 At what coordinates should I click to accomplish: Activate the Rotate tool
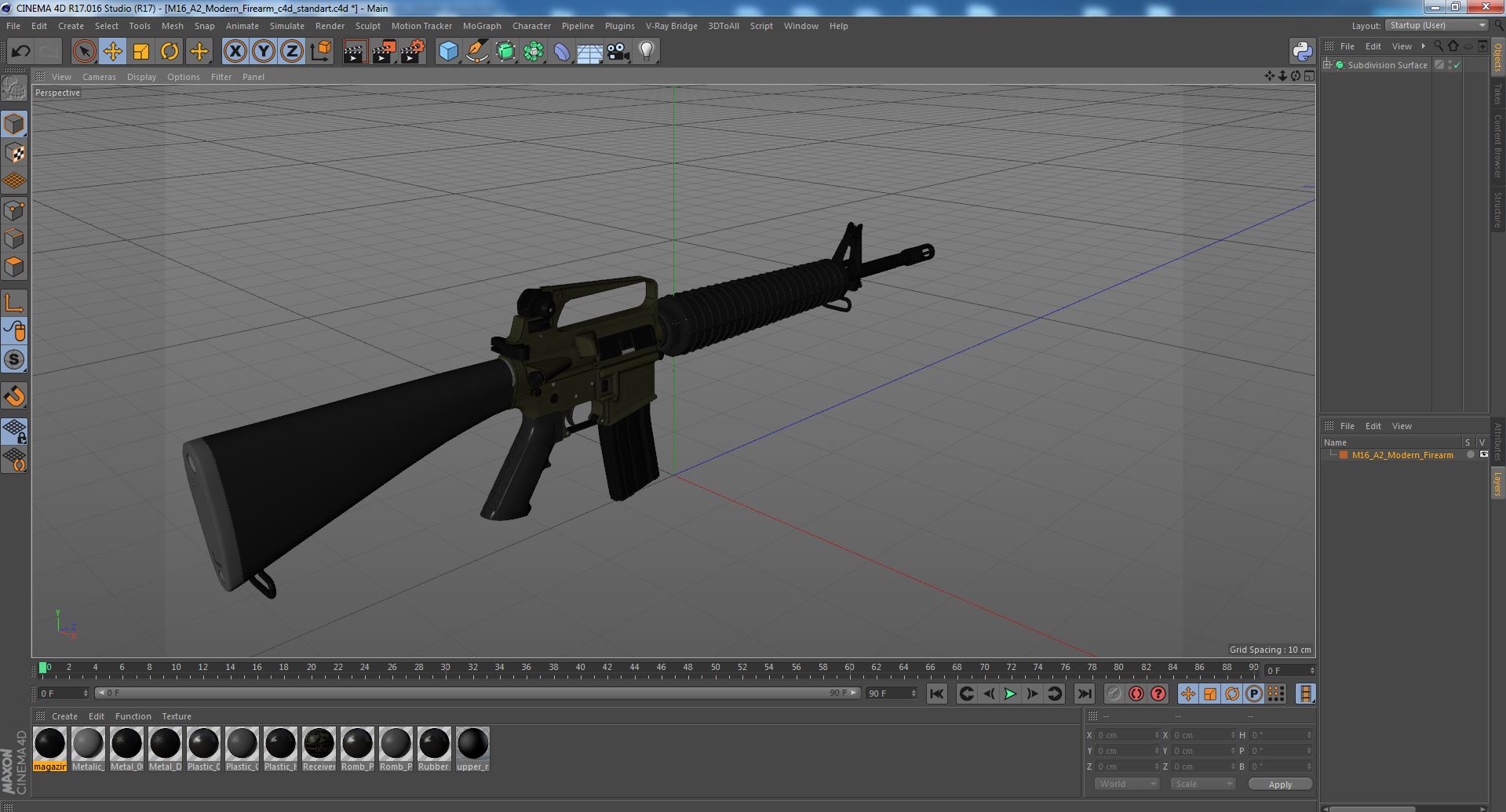click(170, 52)
